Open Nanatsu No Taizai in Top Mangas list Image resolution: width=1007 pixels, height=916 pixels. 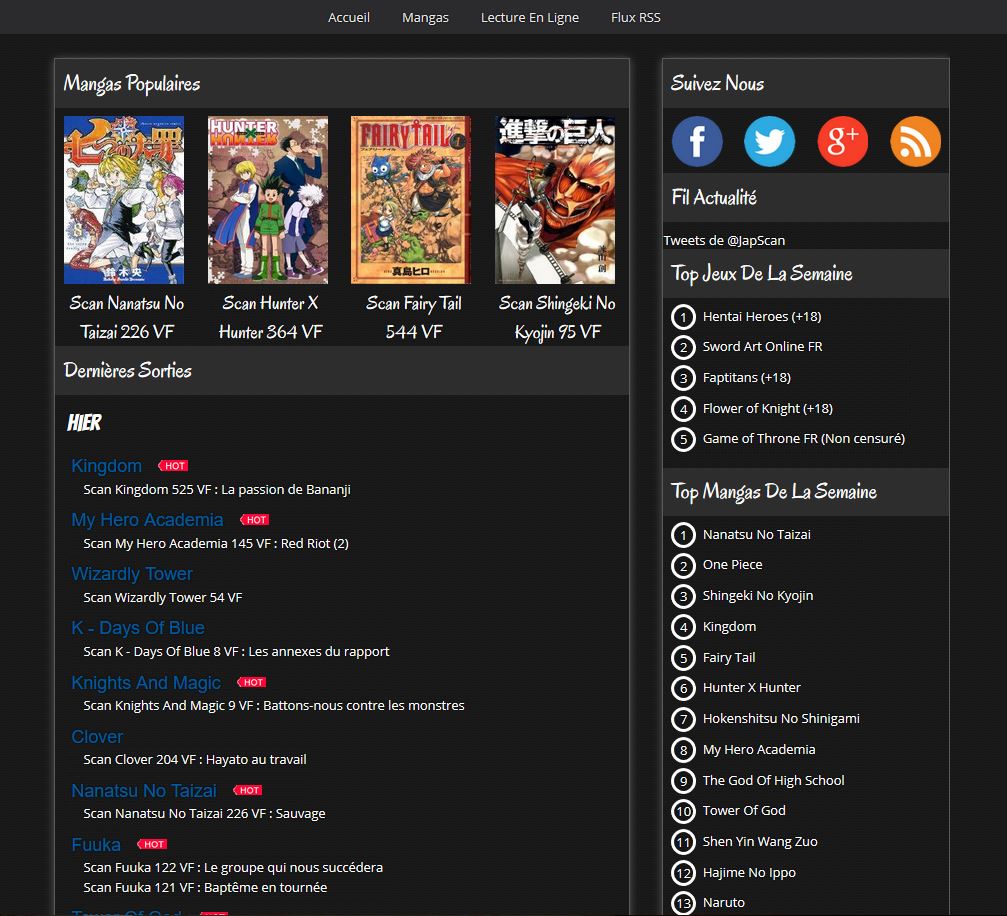tap(757, 534)
